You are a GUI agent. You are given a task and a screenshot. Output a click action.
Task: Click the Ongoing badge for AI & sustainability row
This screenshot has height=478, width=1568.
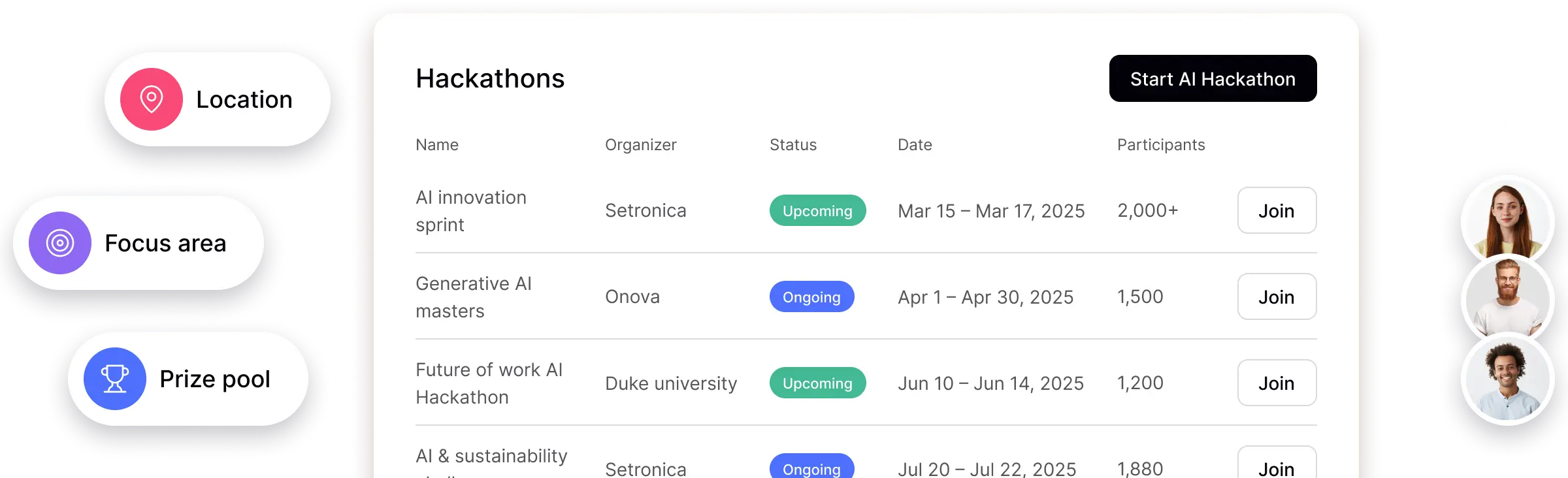pyautogui.click(x=811, y=468)
